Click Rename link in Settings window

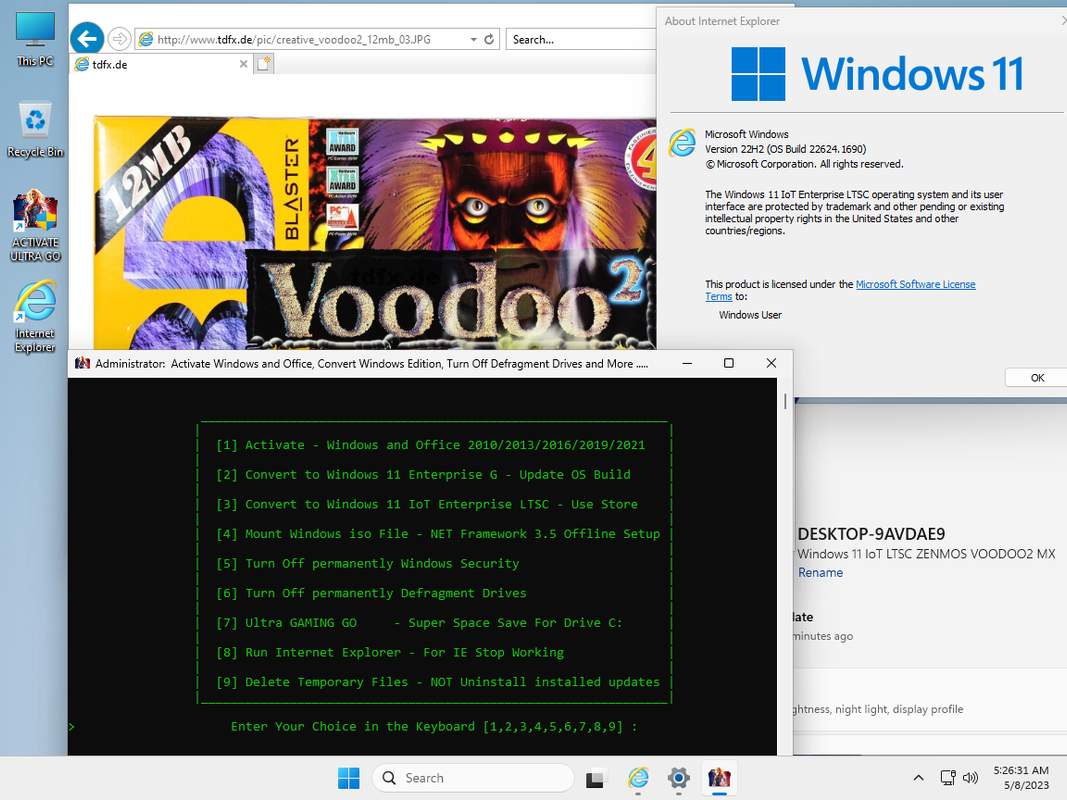click(820, 573)
